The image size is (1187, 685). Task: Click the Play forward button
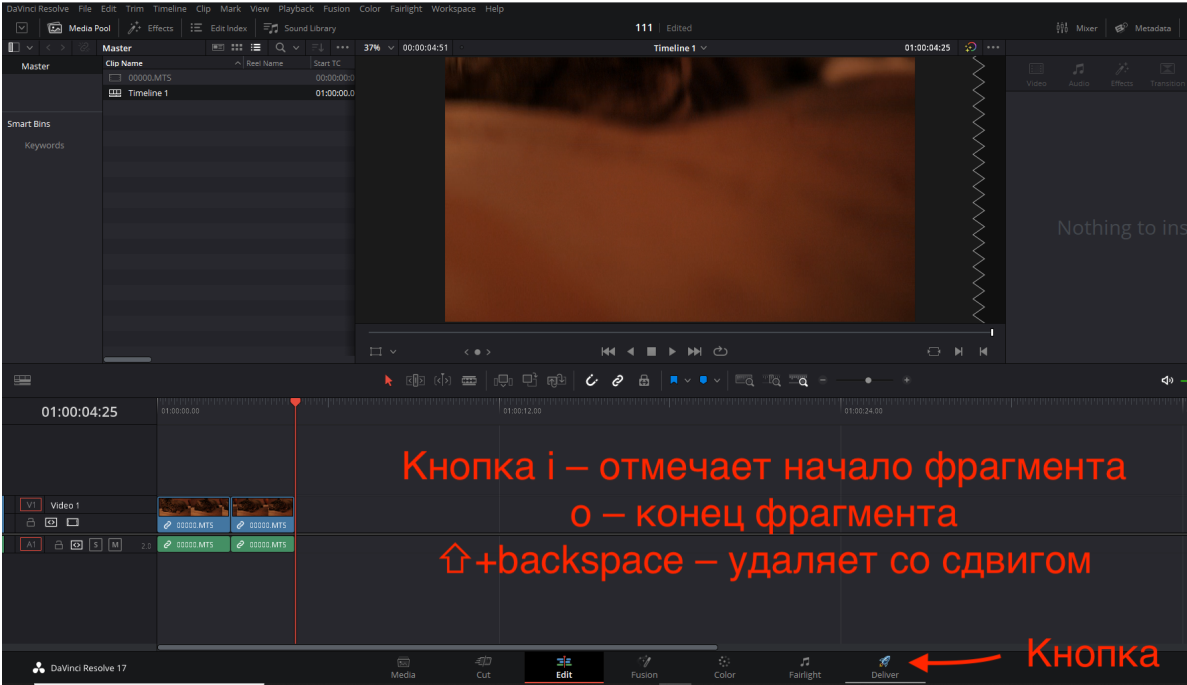[671, 351]
